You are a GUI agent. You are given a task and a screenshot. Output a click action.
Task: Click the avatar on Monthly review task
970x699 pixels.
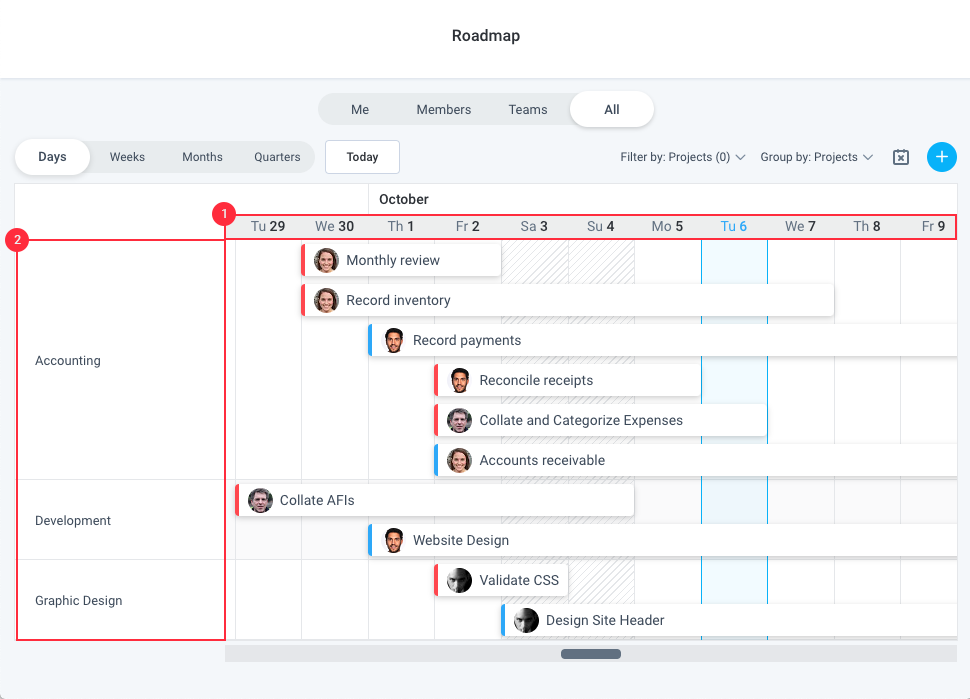(326, 260)
